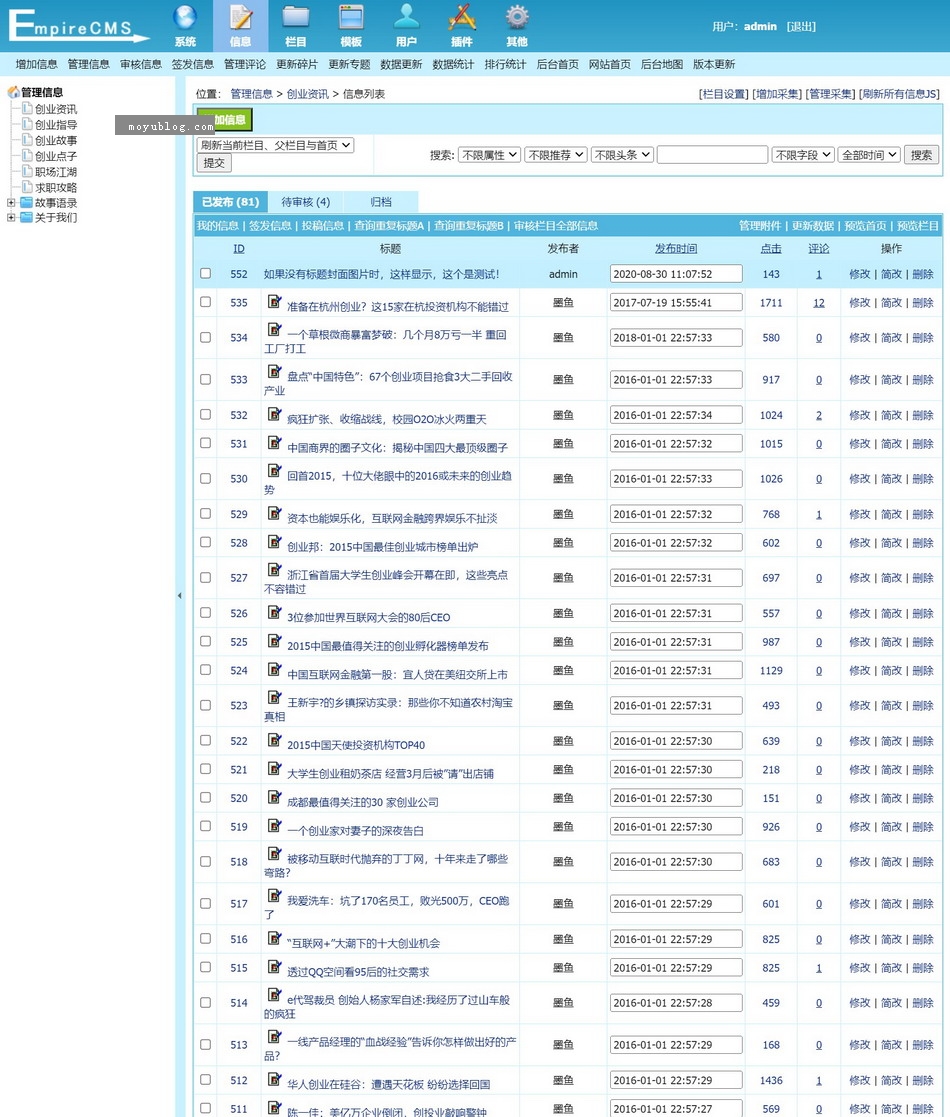Click the page icon beside 职场江湖
950x1117 pixels.
click(27, 171)
